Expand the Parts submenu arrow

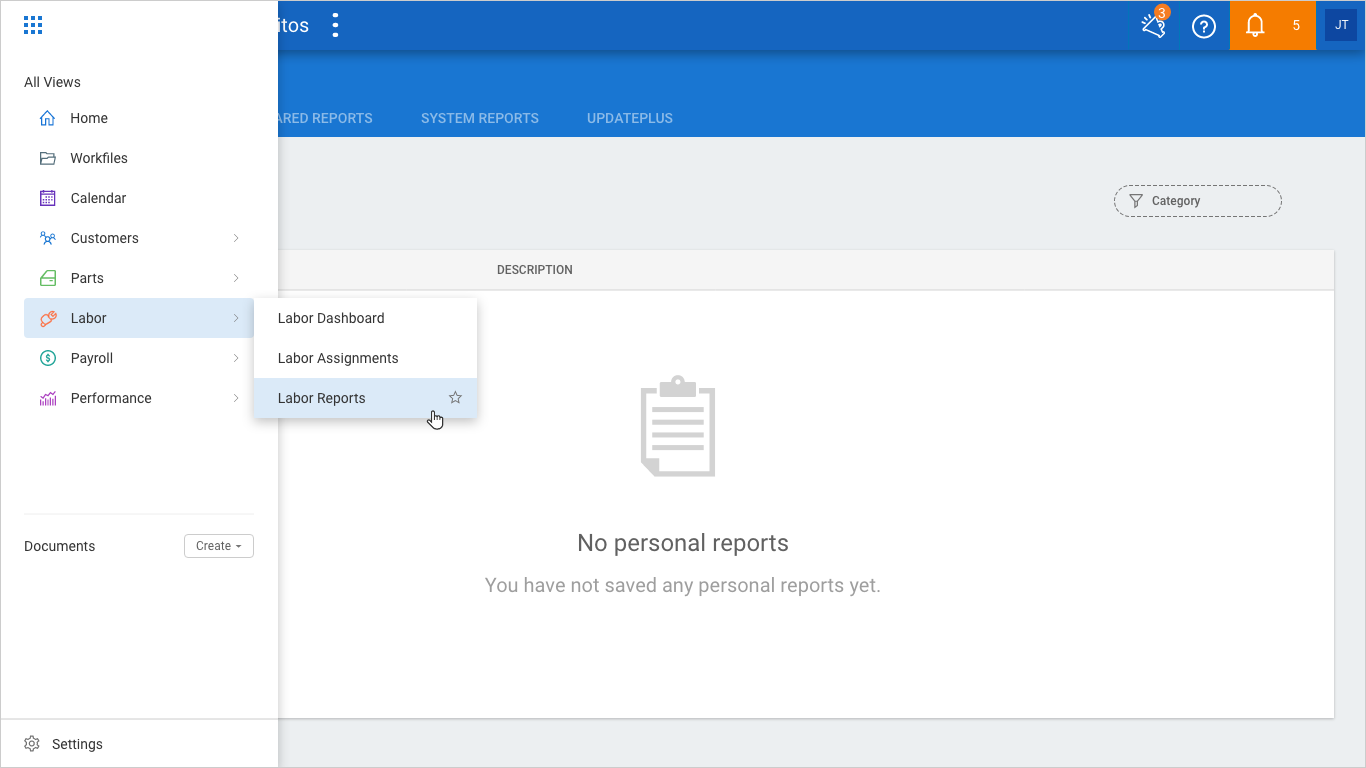[236, 278]
